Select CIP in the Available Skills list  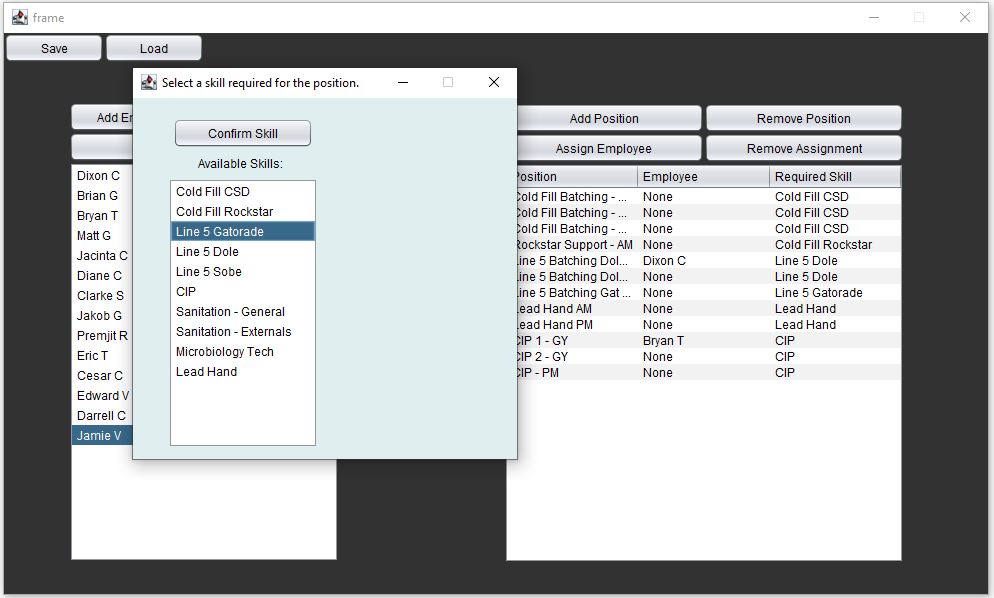[x=243, y=292]
